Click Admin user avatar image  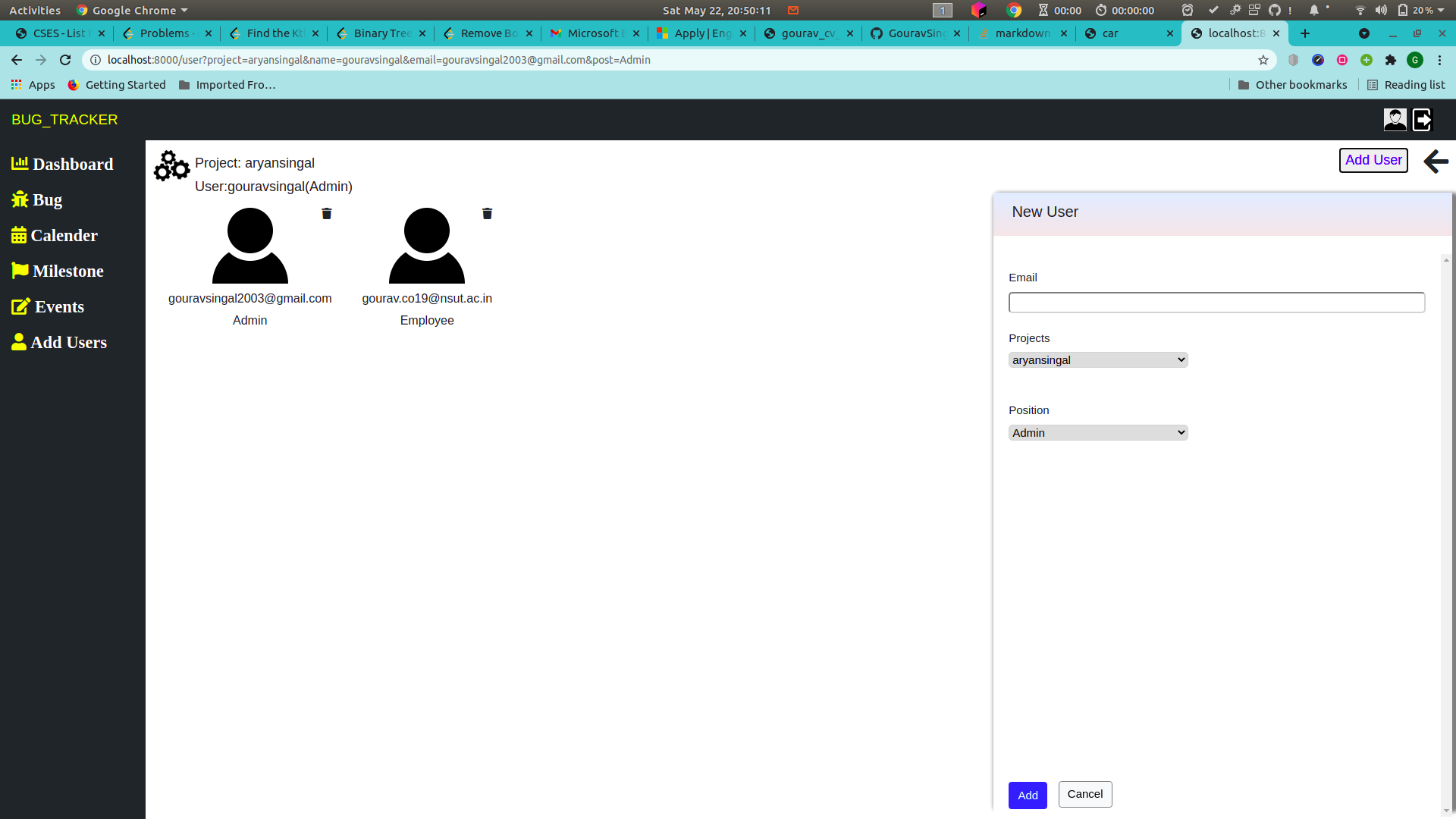click(x=250, y=246)
